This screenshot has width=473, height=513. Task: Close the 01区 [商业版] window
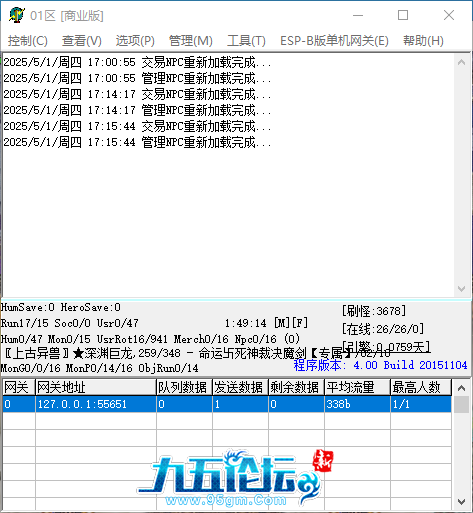click(x=449, y=15)
